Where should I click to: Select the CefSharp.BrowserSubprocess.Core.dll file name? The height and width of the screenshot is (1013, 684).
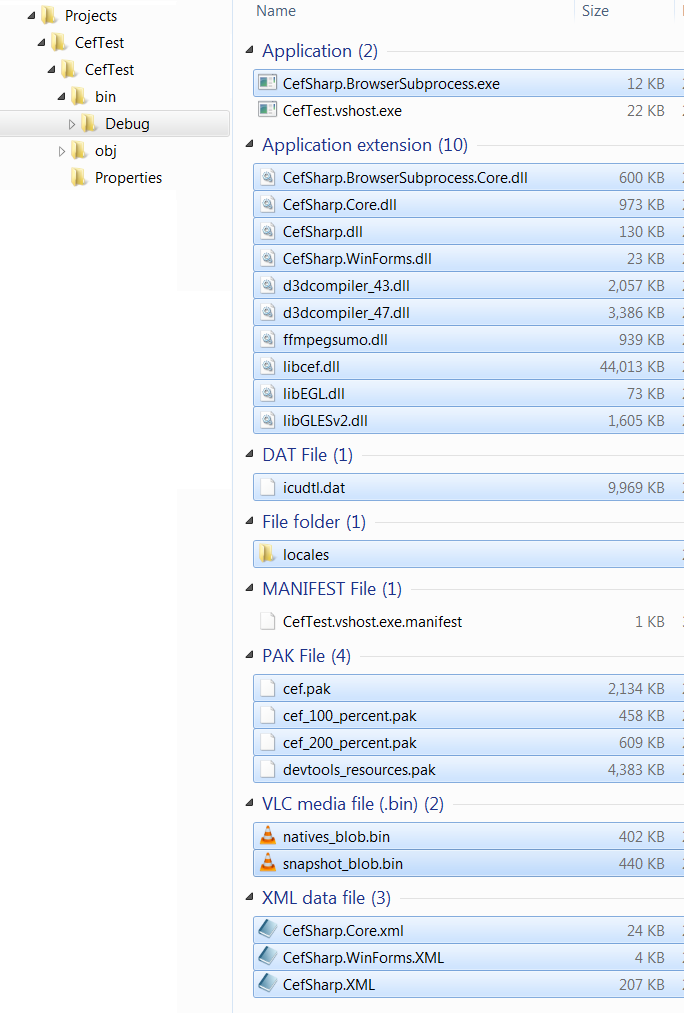click(405, 178)
